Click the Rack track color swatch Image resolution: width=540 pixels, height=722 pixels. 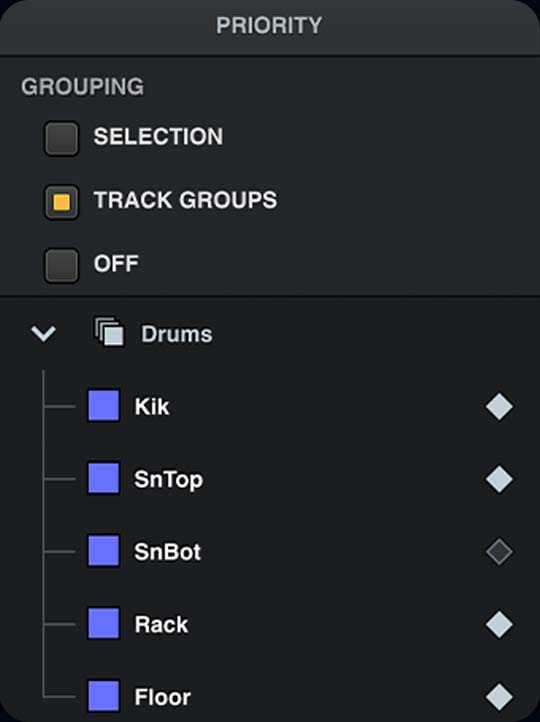click(104, 623)
